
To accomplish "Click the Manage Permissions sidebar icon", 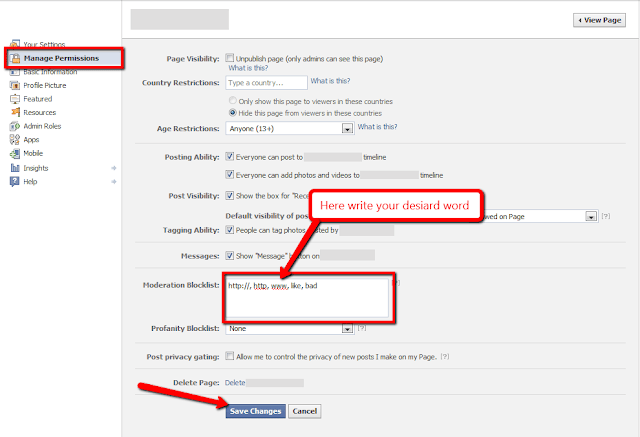I will pyautogui.click(x=15, y=58).
